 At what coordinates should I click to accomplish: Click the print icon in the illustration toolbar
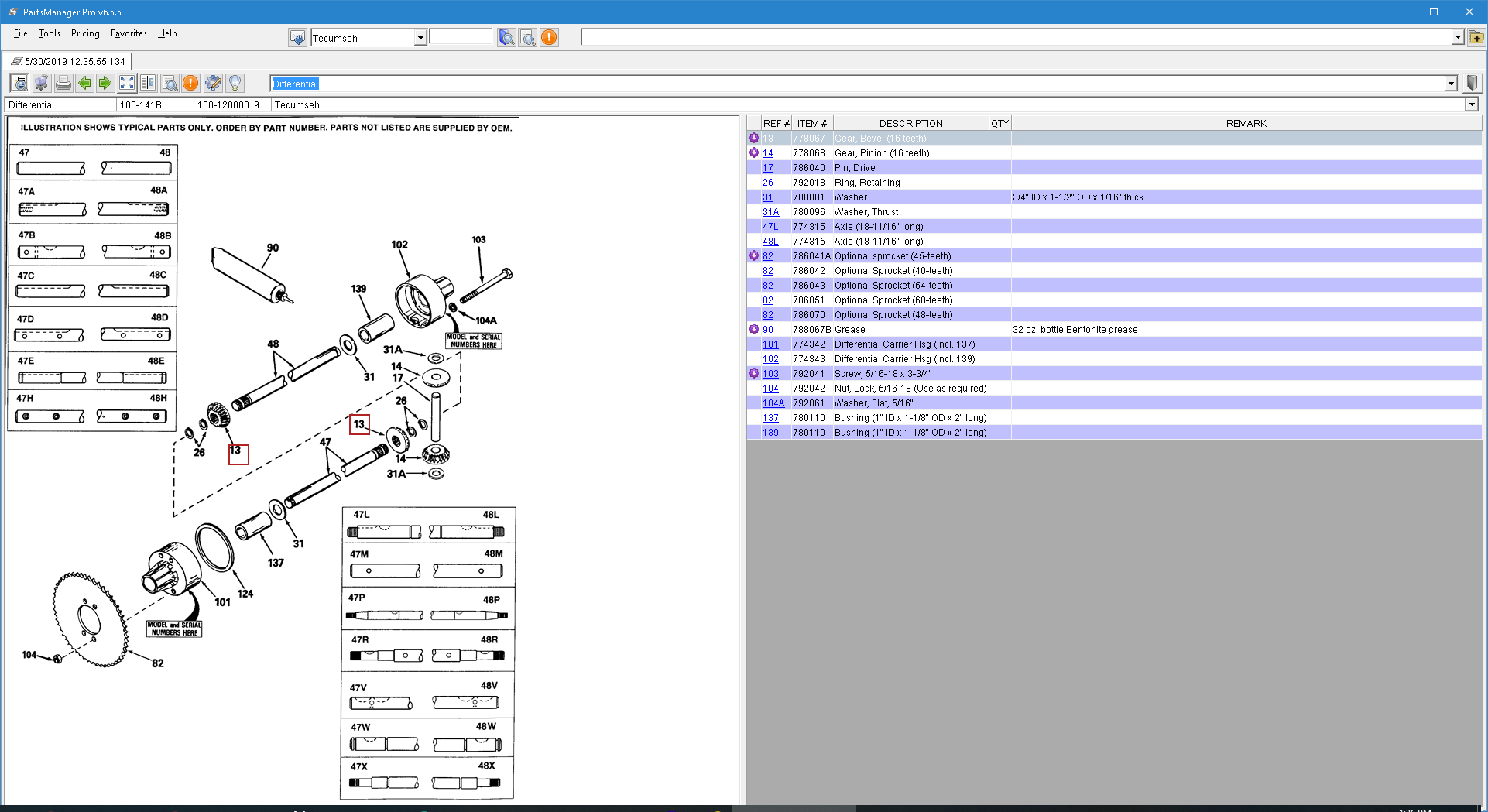[63, 83]
